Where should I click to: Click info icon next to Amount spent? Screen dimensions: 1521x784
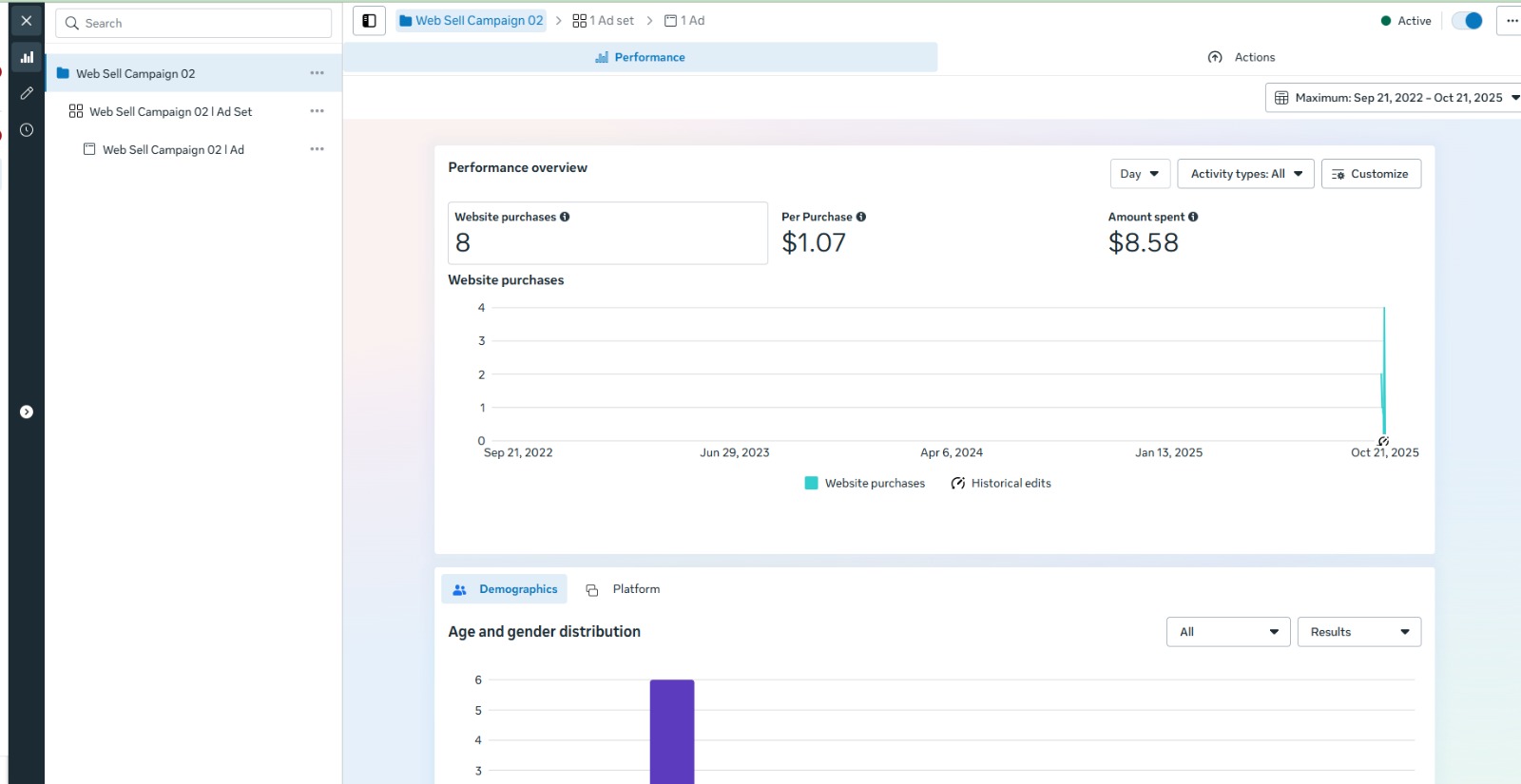click(1193, 217)
